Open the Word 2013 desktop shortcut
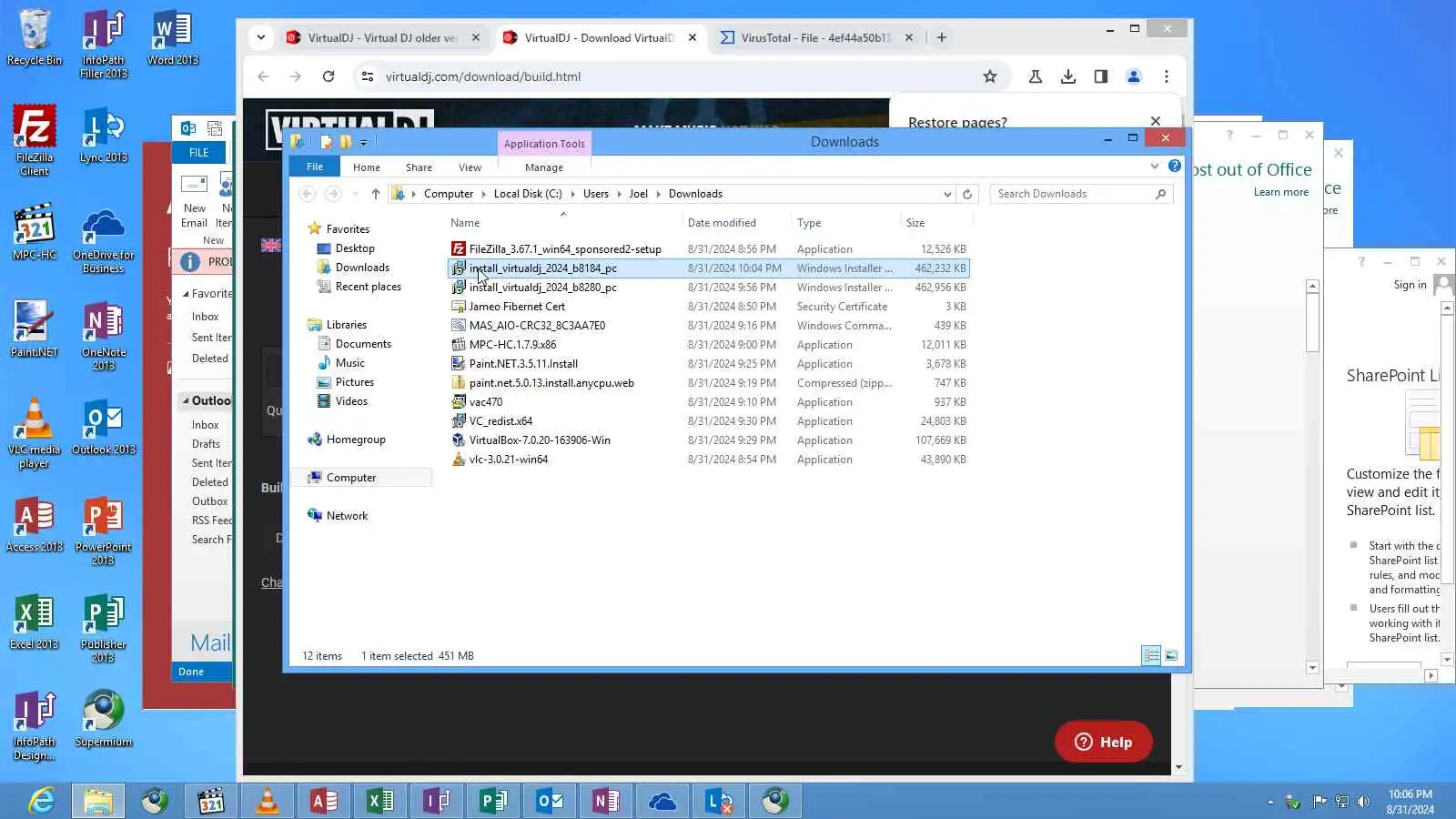1456x819 pixels. [173, 36]
